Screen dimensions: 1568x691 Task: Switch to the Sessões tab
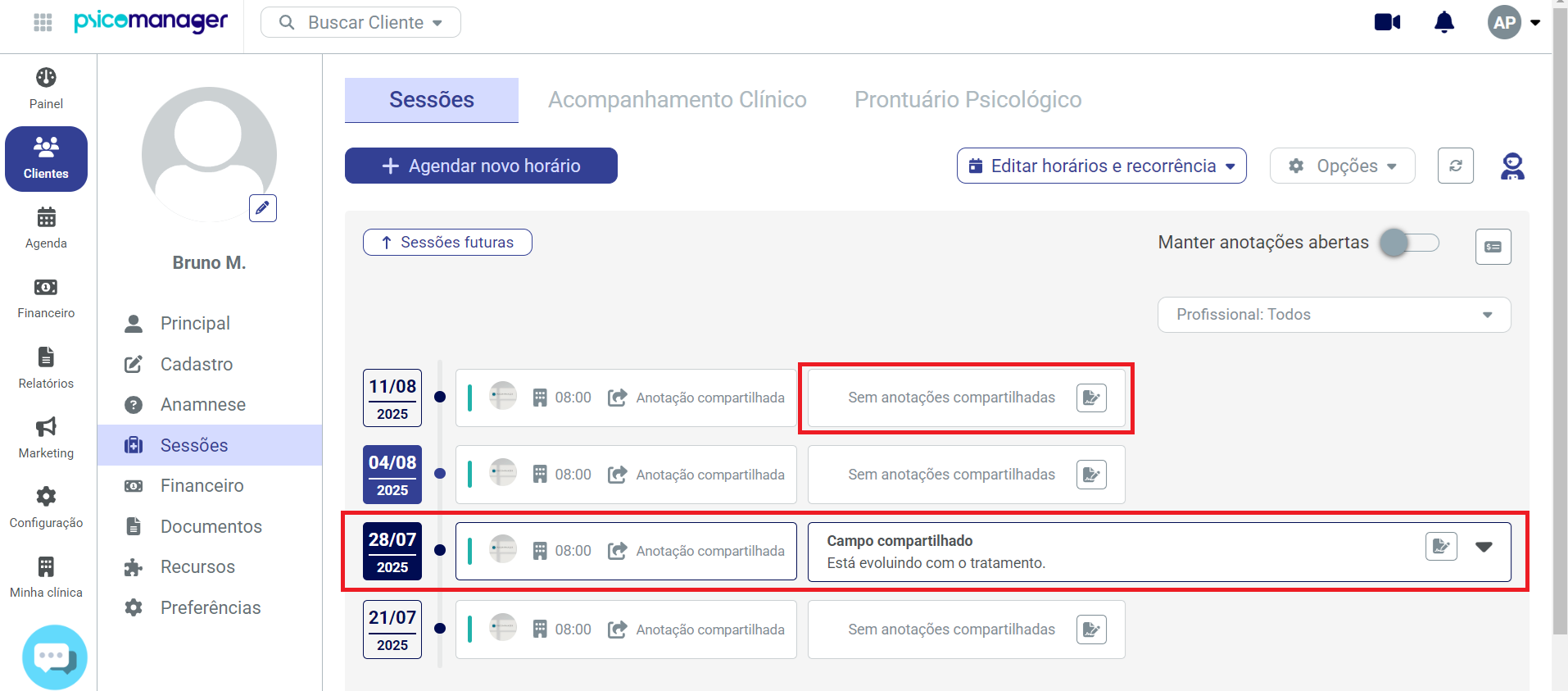[x=432, y=100]
